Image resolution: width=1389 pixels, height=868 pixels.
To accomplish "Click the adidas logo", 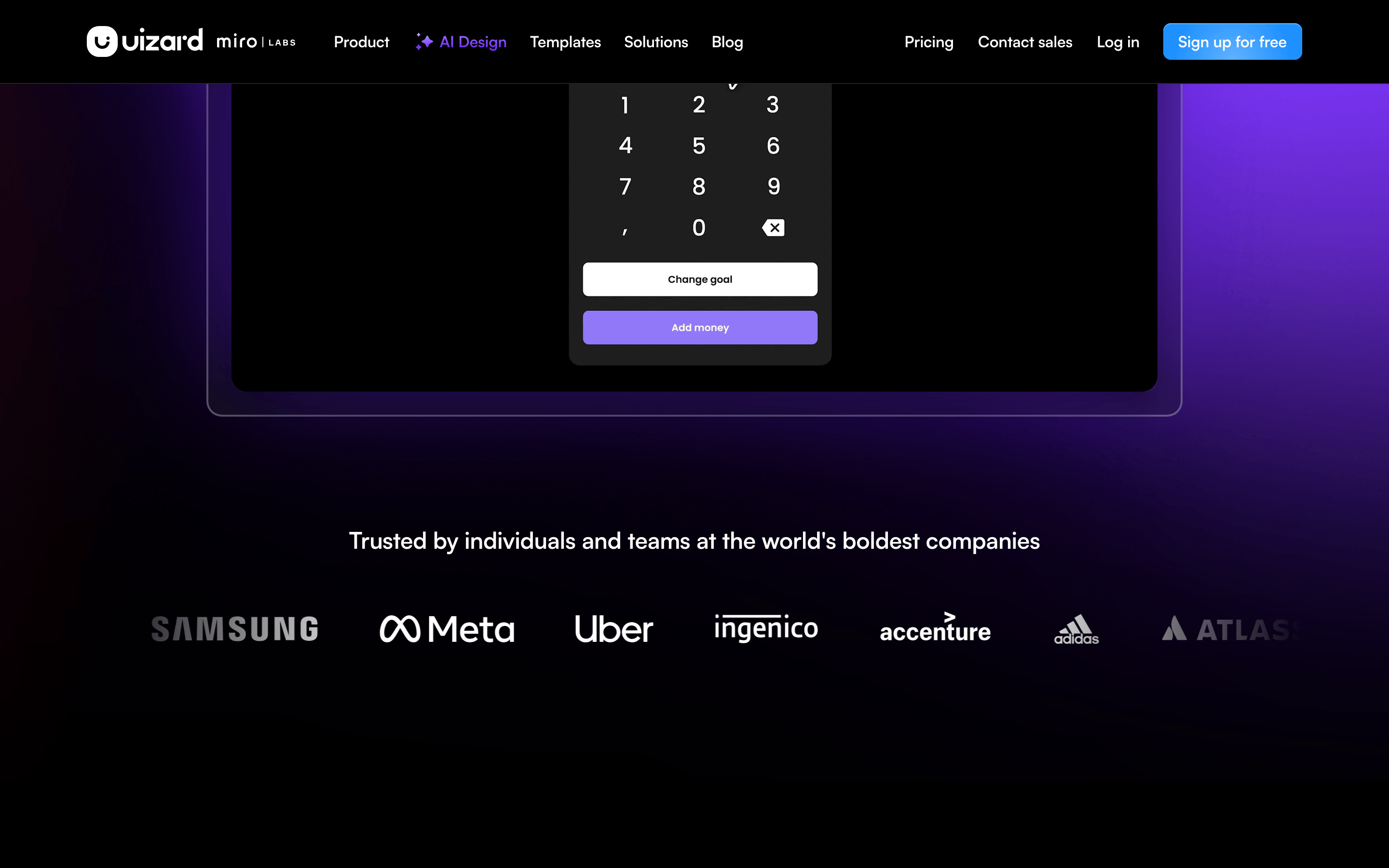I will coord(1076,630).
